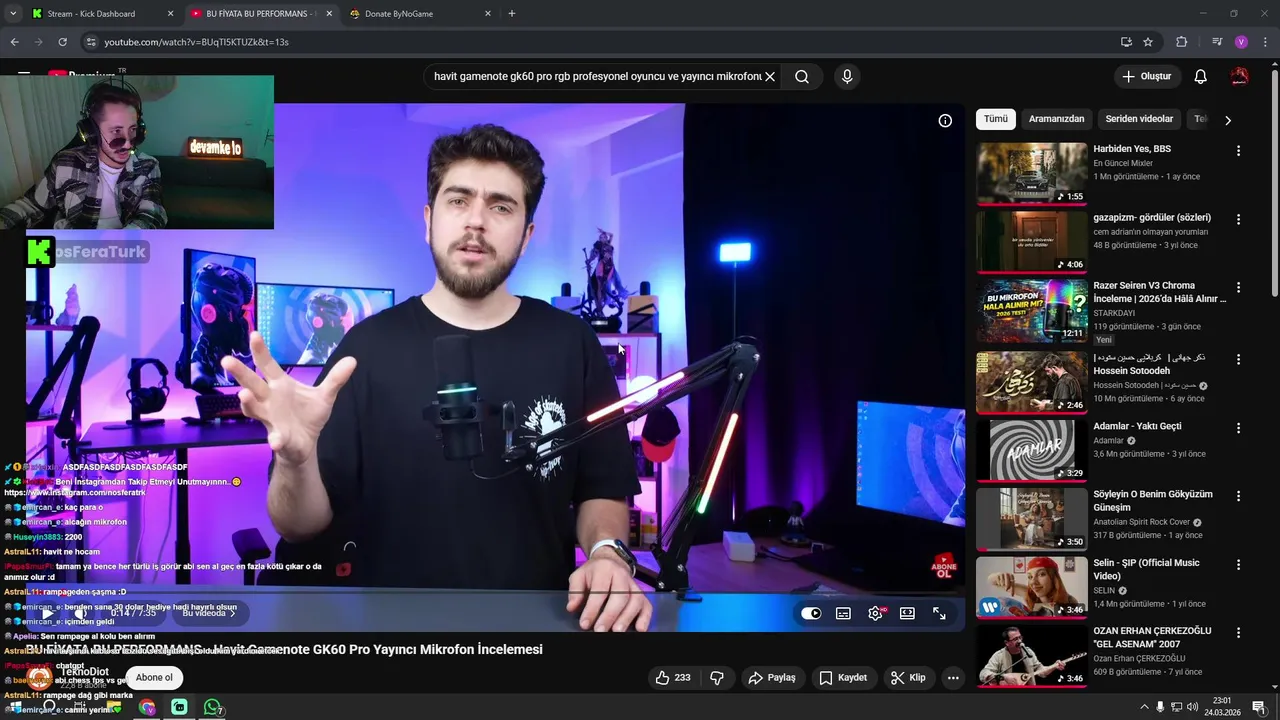The image size is (1280, 720).
Task: Open En Güncel Mixler channel link
Action: pos(1123,163)
